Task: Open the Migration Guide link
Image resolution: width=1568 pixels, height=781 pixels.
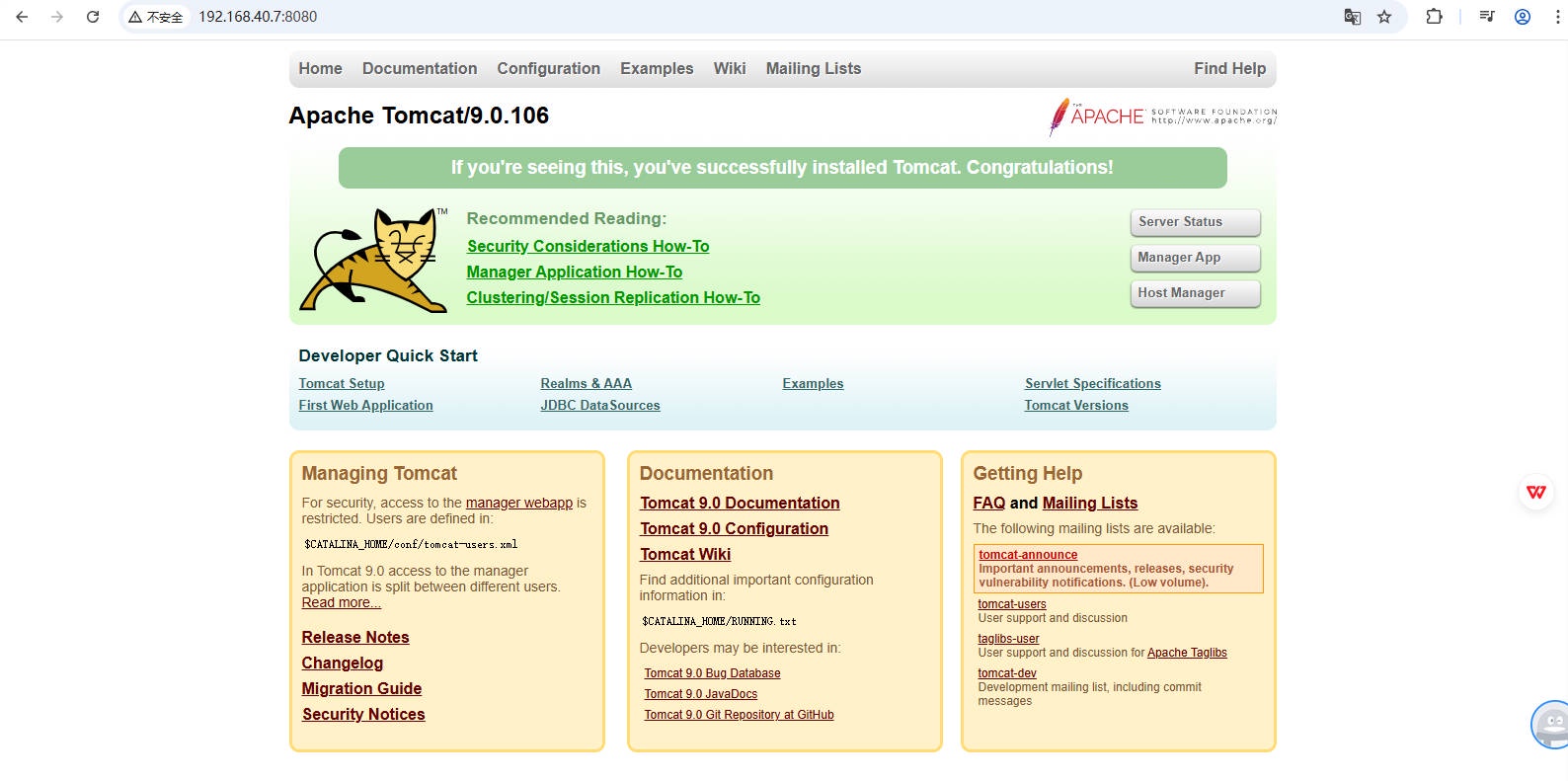Action: 361,688
